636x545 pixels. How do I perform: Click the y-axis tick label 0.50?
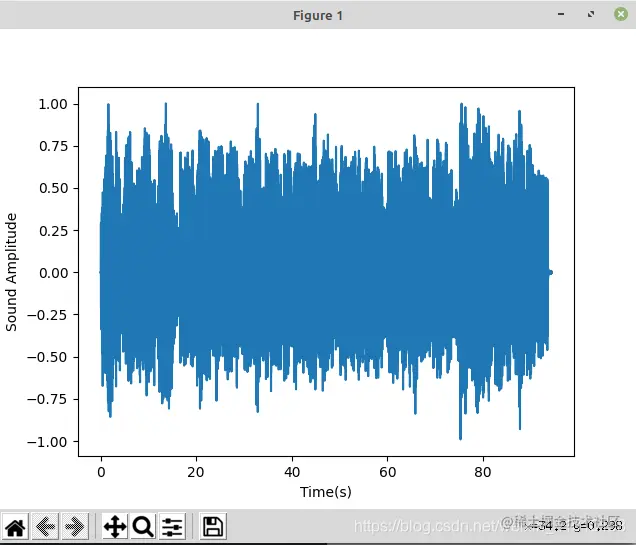(53, 188)
